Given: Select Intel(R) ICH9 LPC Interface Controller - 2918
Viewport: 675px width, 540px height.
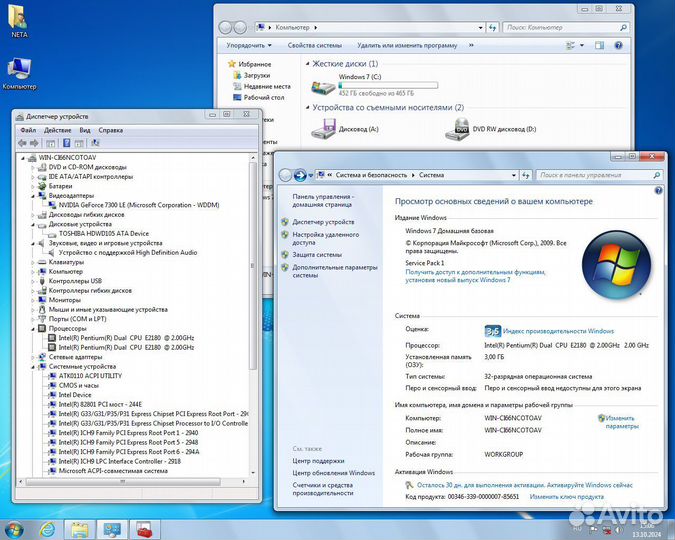Looking at the screenshot, I should (120, 461).
